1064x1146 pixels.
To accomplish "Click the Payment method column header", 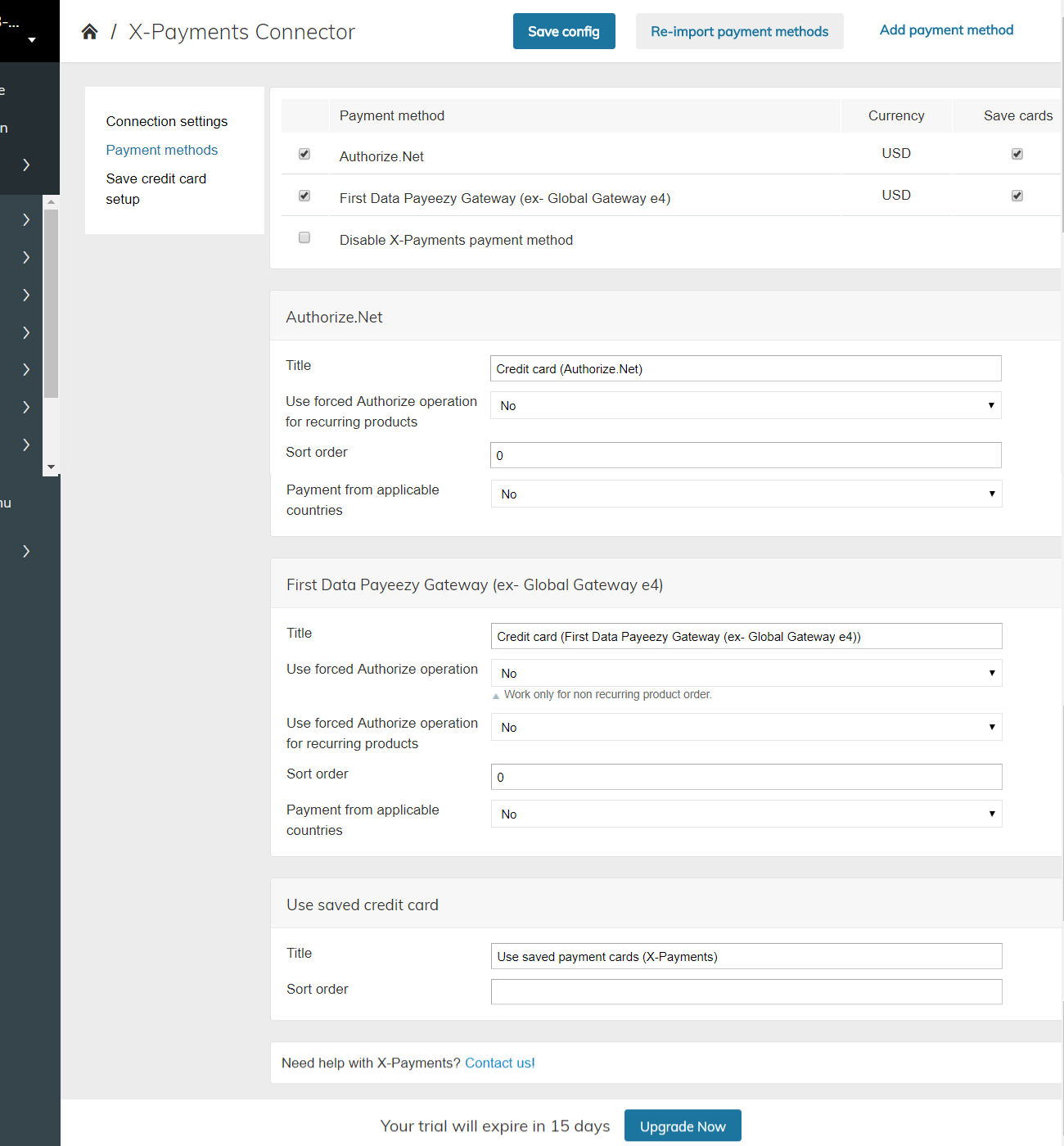I will pyautogui.click(x=392, y=115).
